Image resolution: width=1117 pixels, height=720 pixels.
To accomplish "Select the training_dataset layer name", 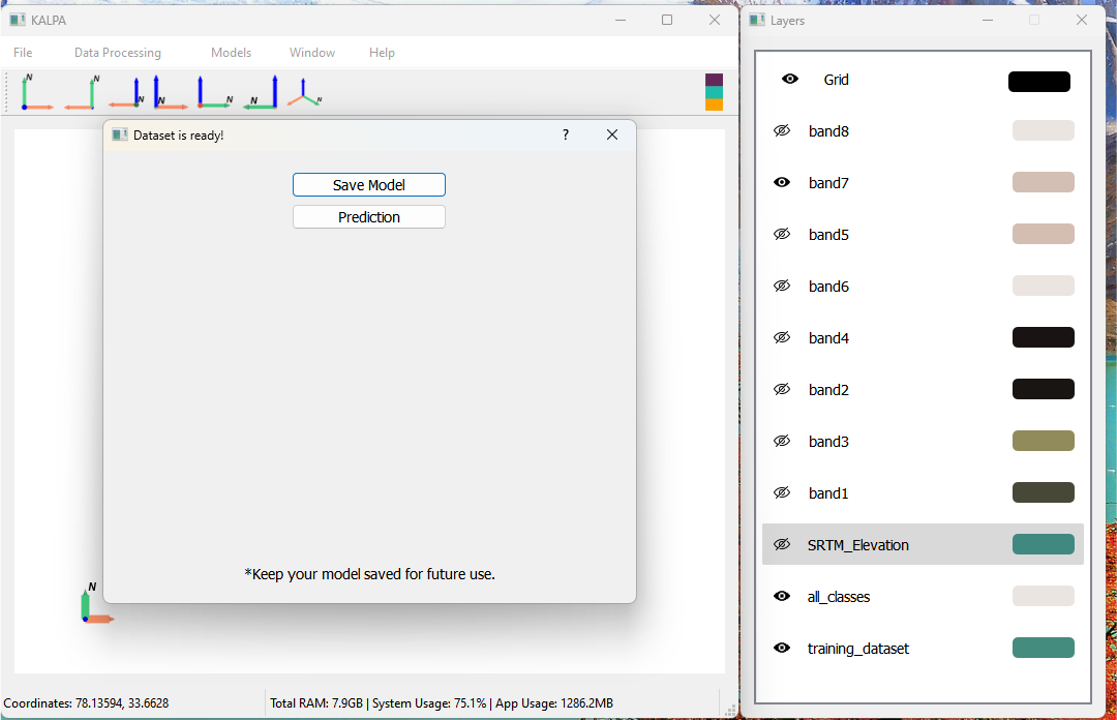I will (858, 649).
